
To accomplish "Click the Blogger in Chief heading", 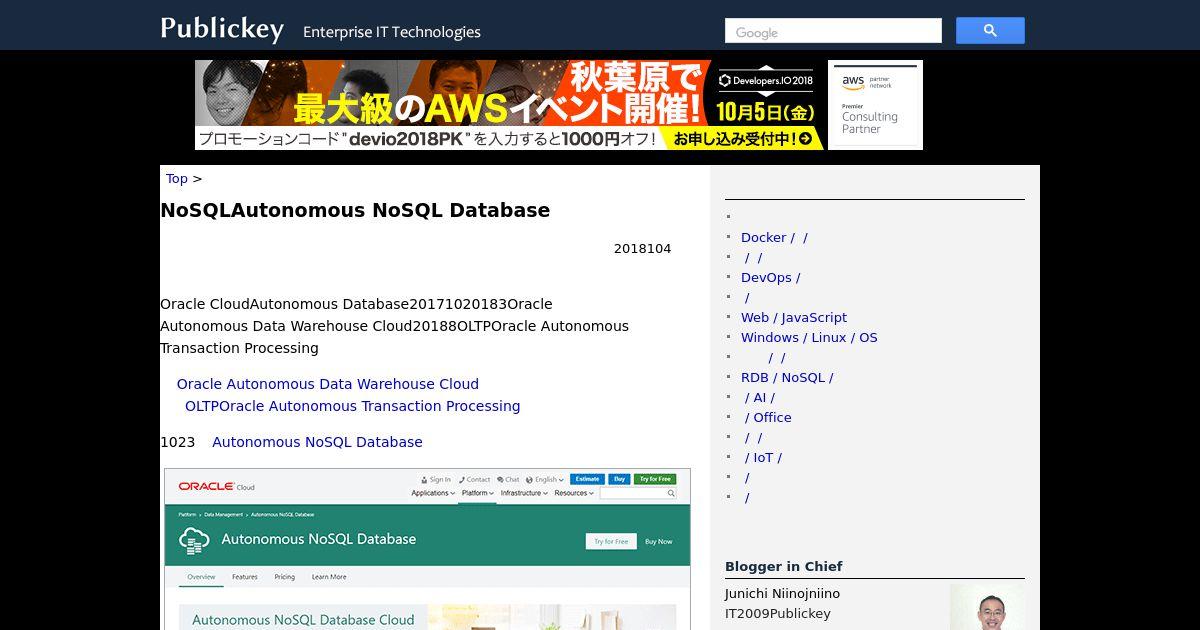I will 783,566.
